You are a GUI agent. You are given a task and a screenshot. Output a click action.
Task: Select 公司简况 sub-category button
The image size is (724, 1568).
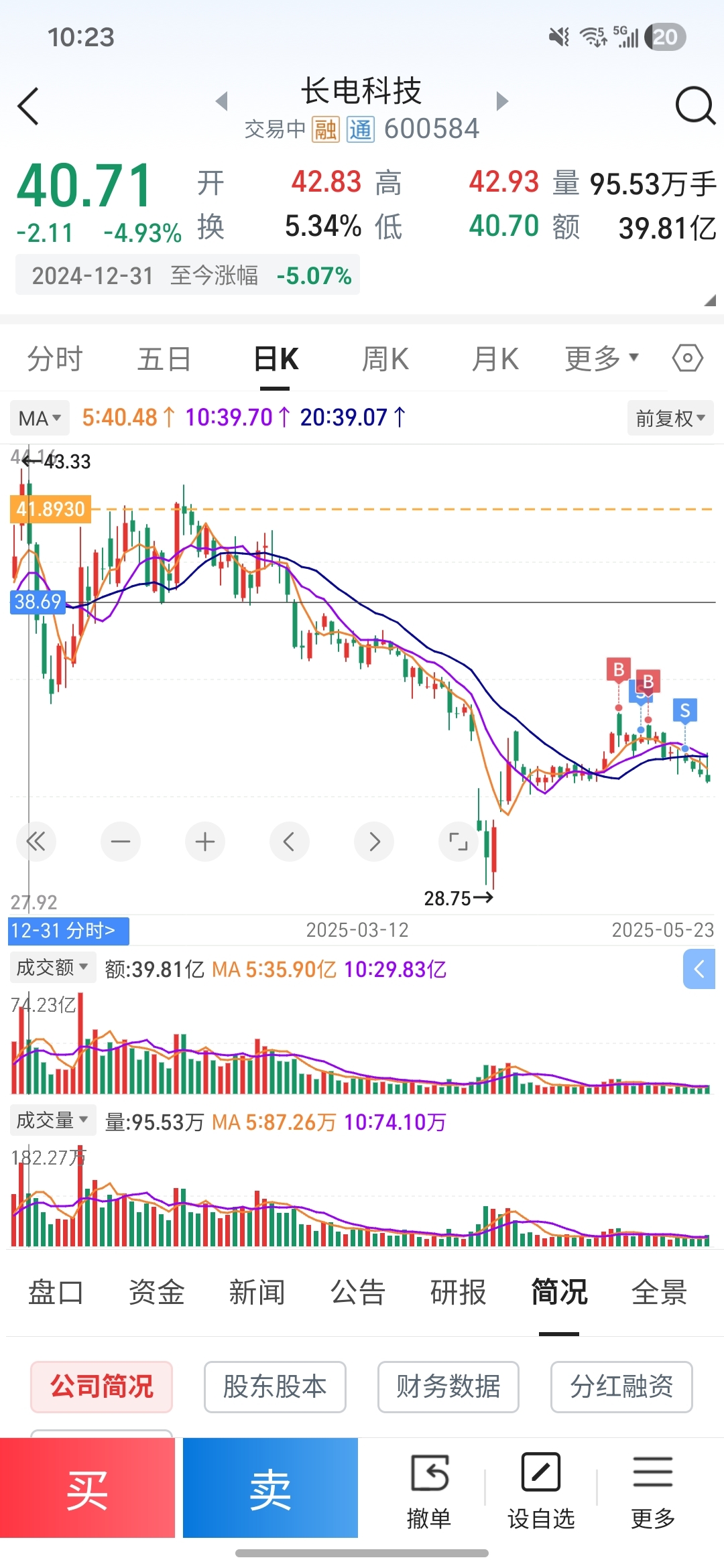tap(101, 1386)
